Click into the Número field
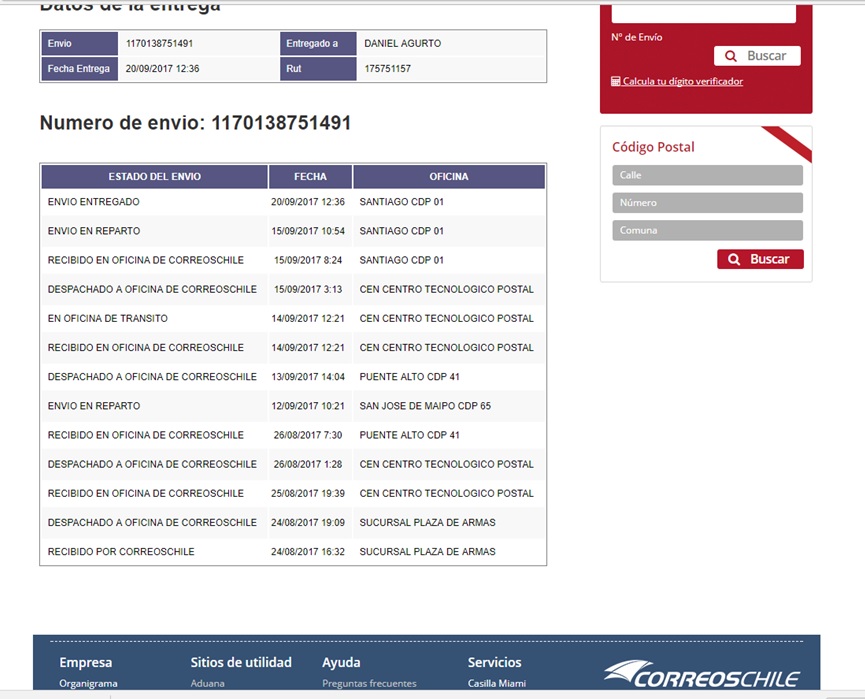Screen dimensions: 865x699 point(707,203)
